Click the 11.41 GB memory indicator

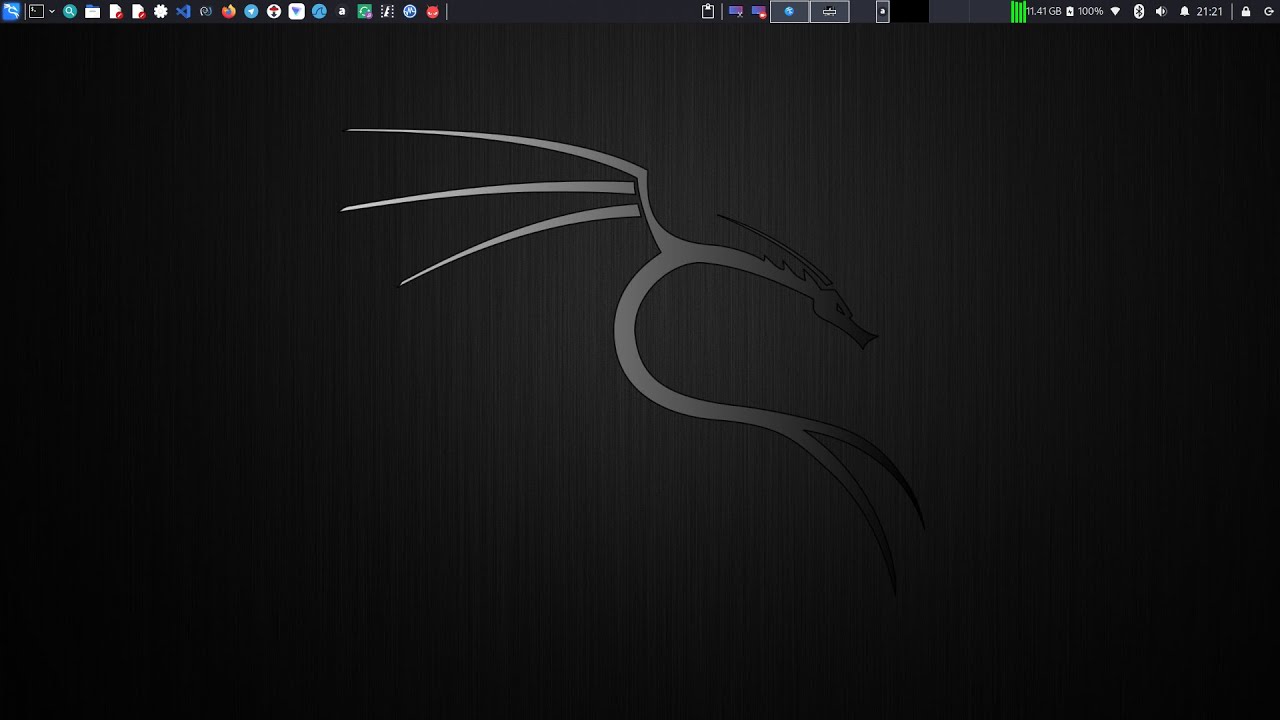pyautogui.click(x=1043, y=11)
